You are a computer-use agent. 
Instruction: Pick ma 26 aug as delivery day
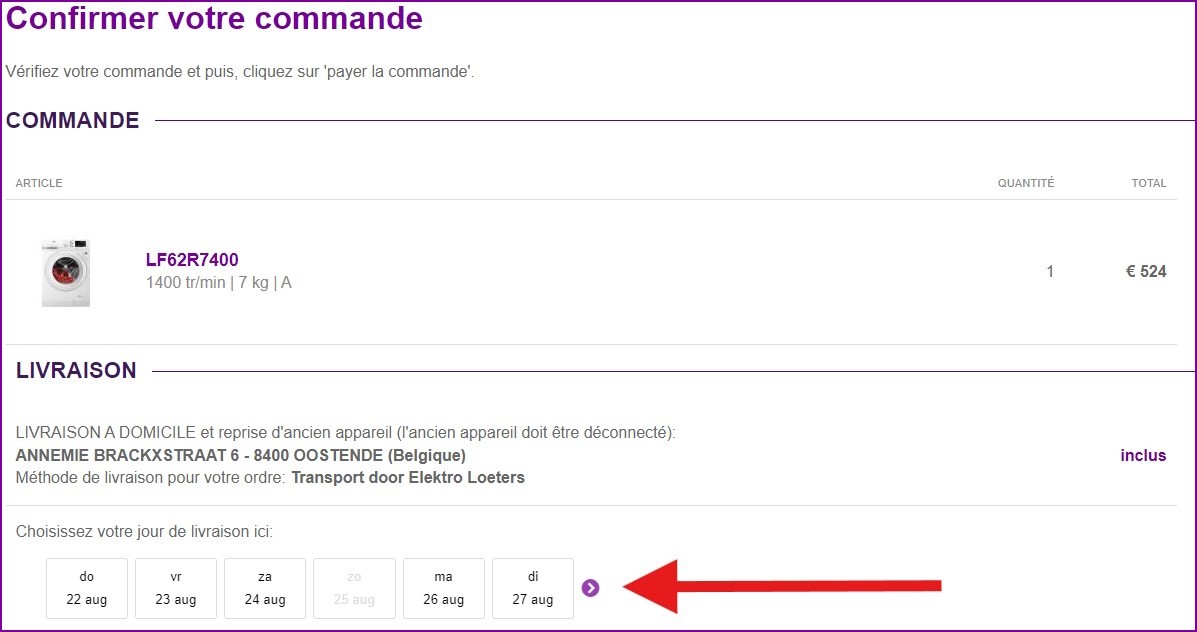pos(444,588)
